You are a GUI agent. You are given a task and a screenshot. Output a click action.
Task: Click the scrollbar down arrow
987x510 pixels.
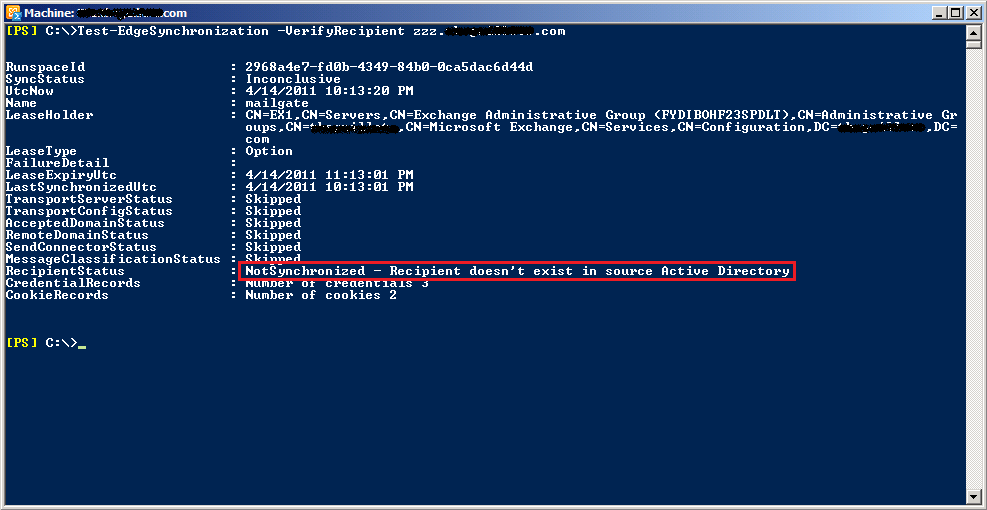coord(973,496)
